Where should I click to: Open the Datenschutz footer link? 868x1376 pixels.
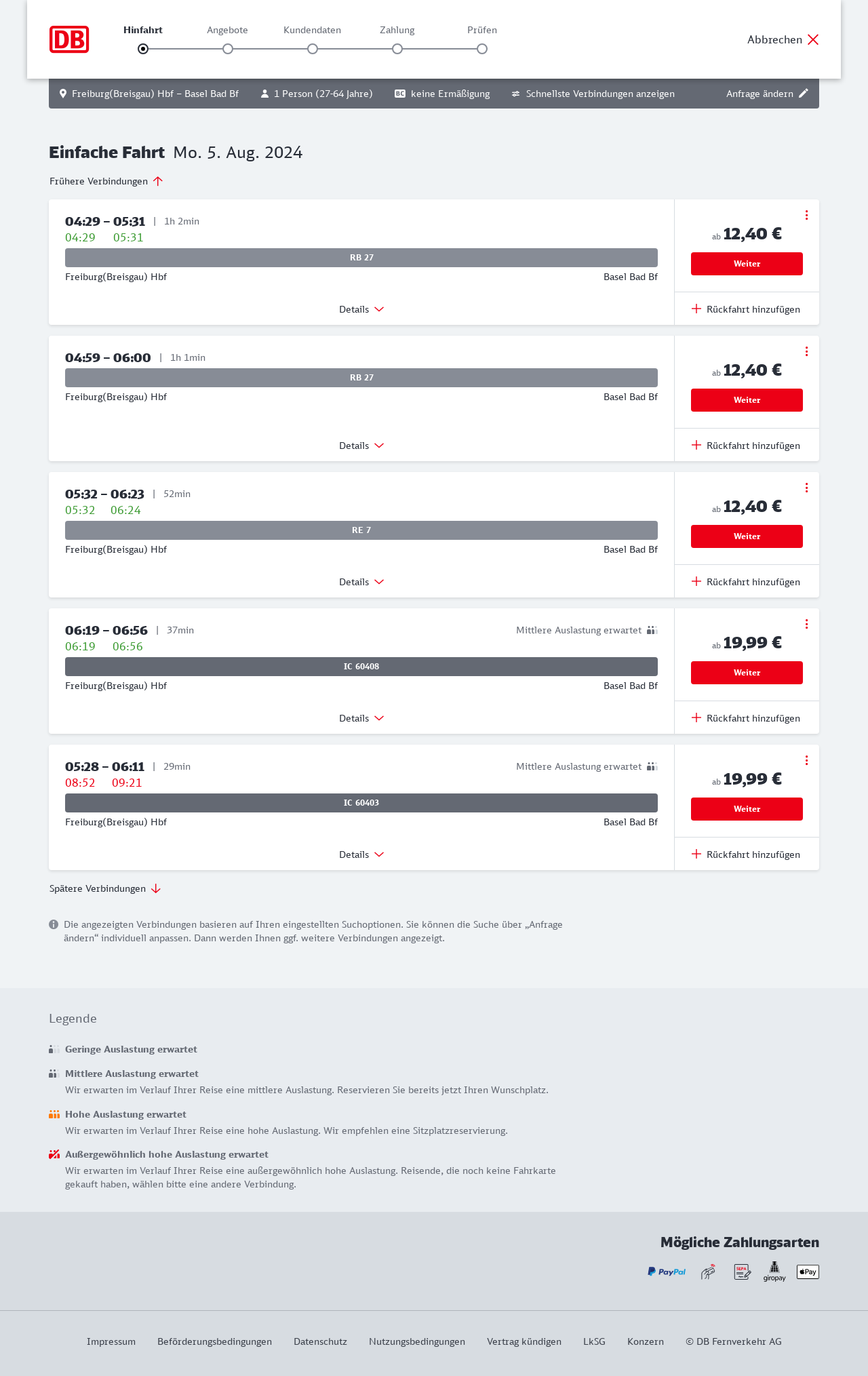click(320, 1341)
